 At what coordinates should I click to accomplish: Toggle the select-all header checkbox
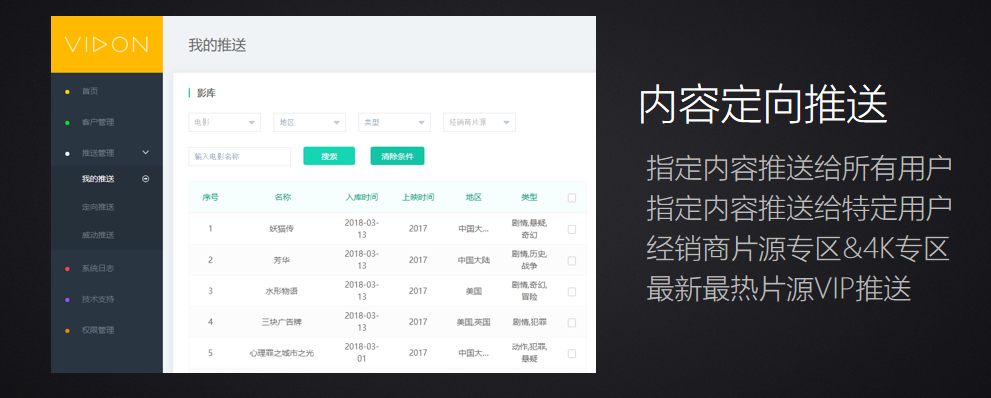(572, 198)
